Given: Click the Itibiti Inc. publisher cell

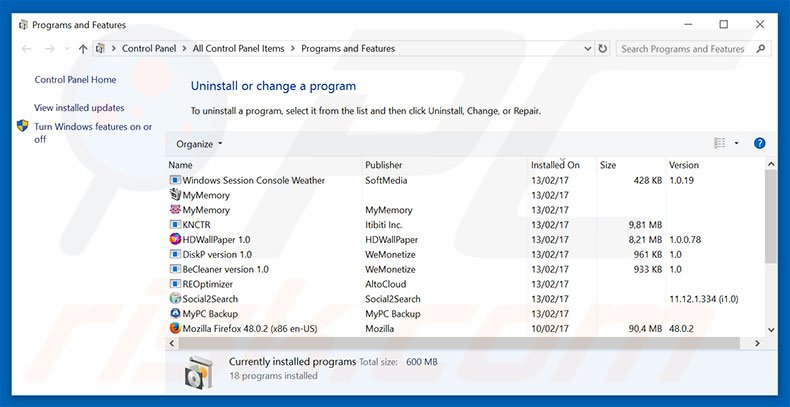Looking at the screenshot, I should tap(384, 225).
